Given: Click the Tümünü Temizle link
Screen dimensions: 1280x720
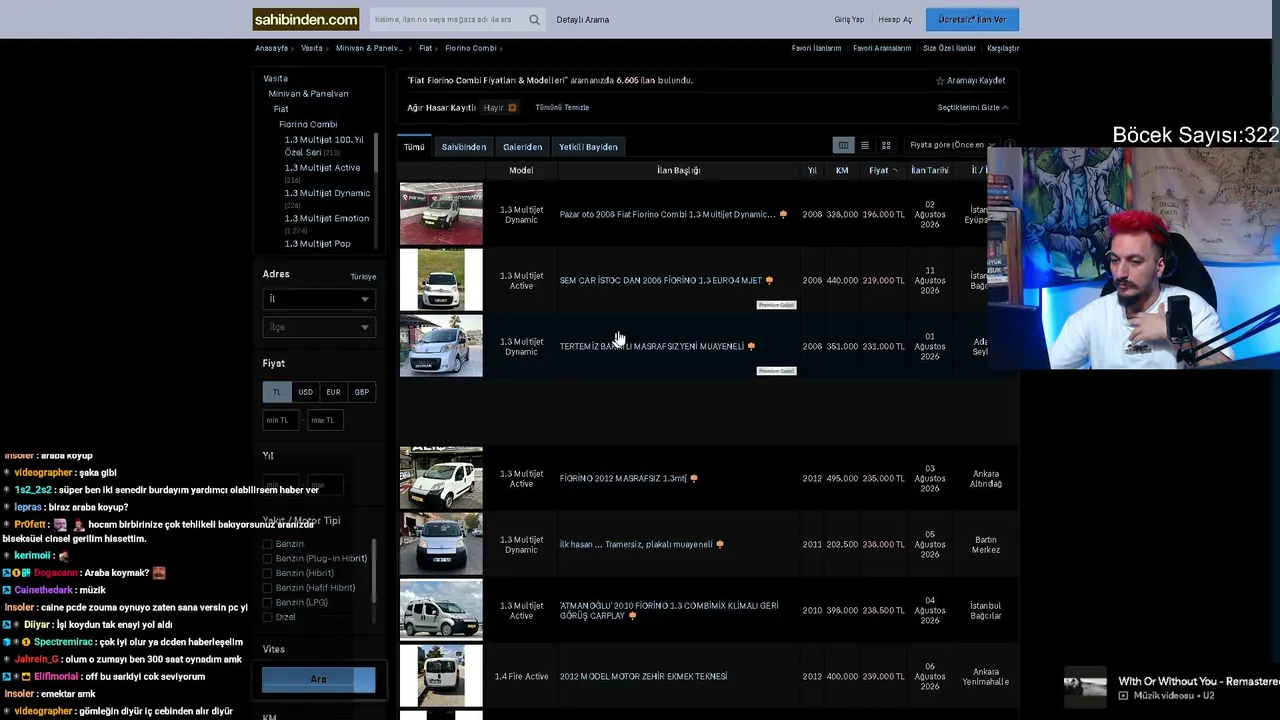Looking at the screenshot, I should point(562,108).
